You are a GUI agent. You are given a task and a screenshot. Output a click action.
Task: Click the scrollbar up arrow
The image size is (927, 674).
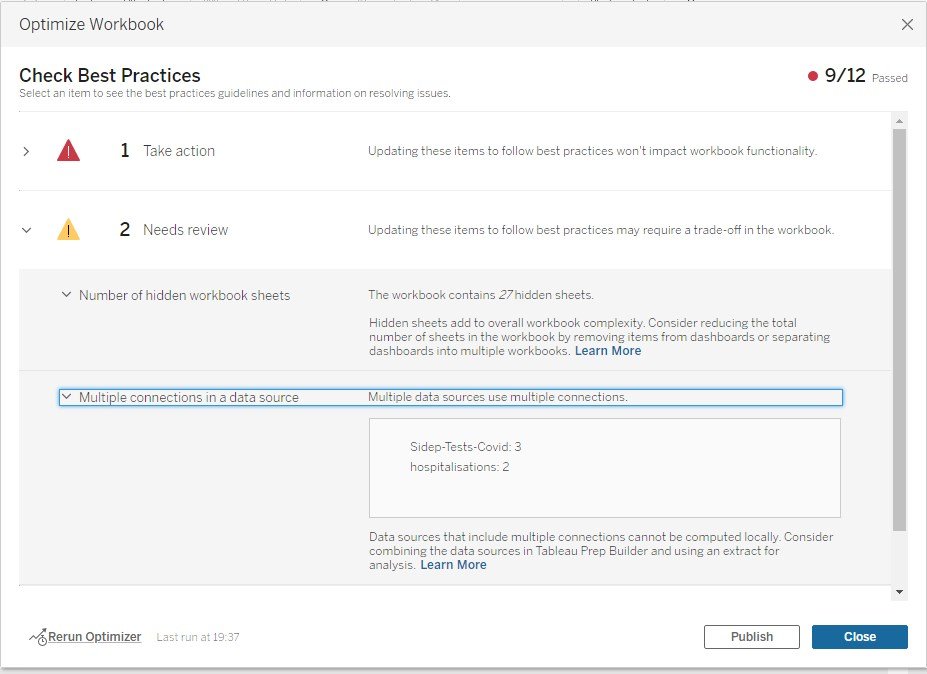point(899,121)
